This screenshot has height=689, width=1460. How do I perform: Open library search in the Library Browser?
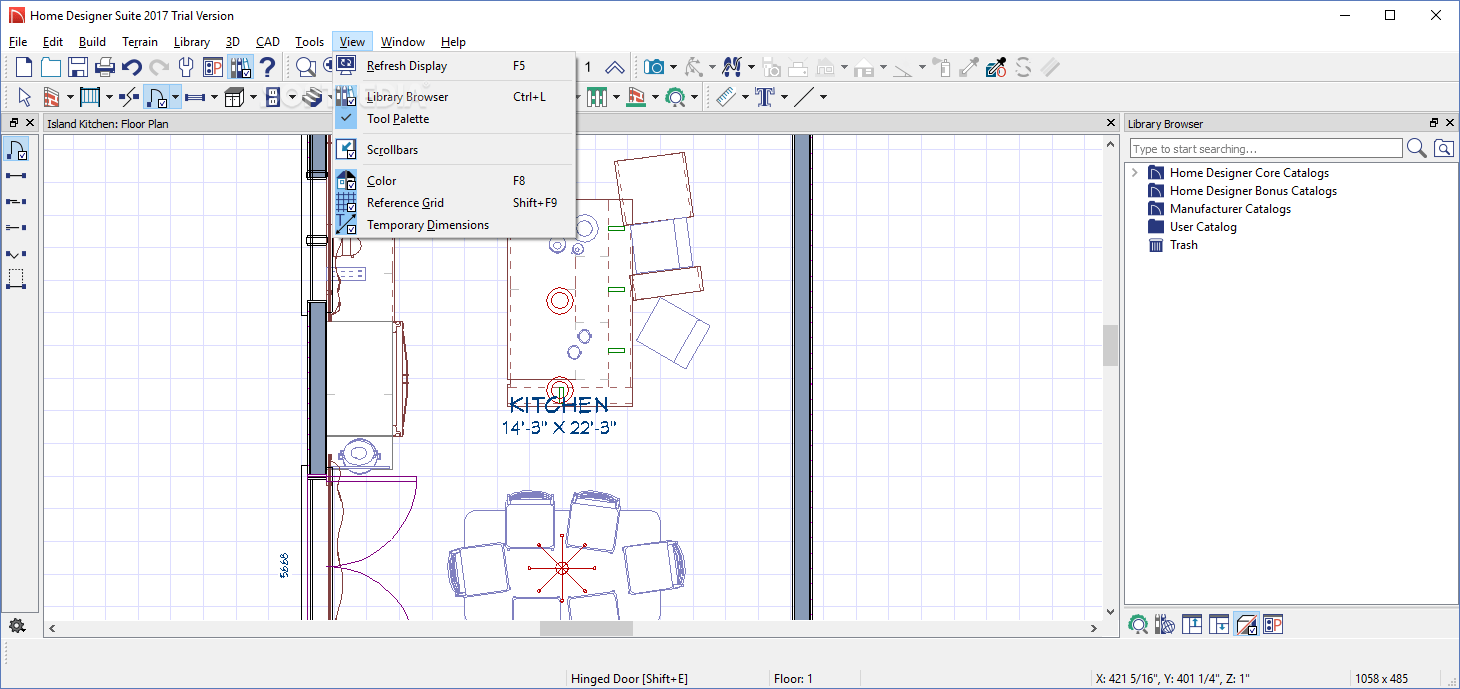[1417, 147]
